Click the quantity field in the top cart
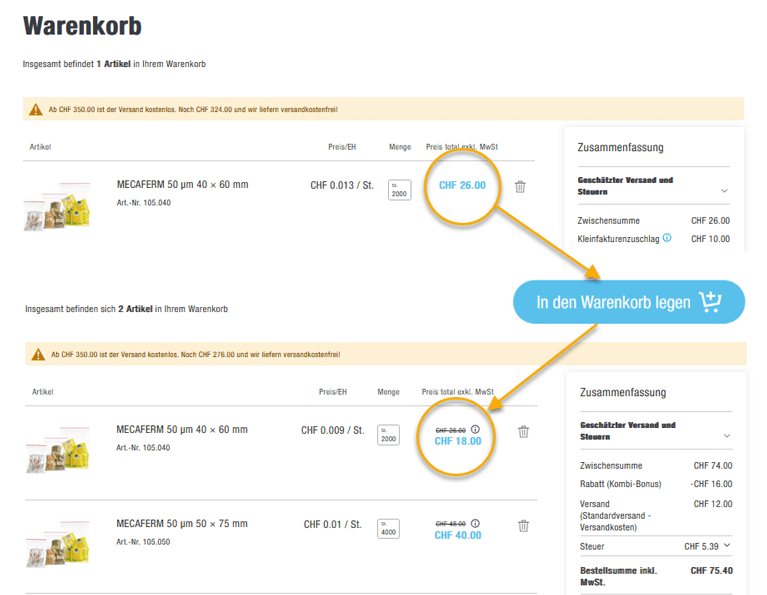The width and height of the screenshot is (767, 595). click(x=399, y=190)
